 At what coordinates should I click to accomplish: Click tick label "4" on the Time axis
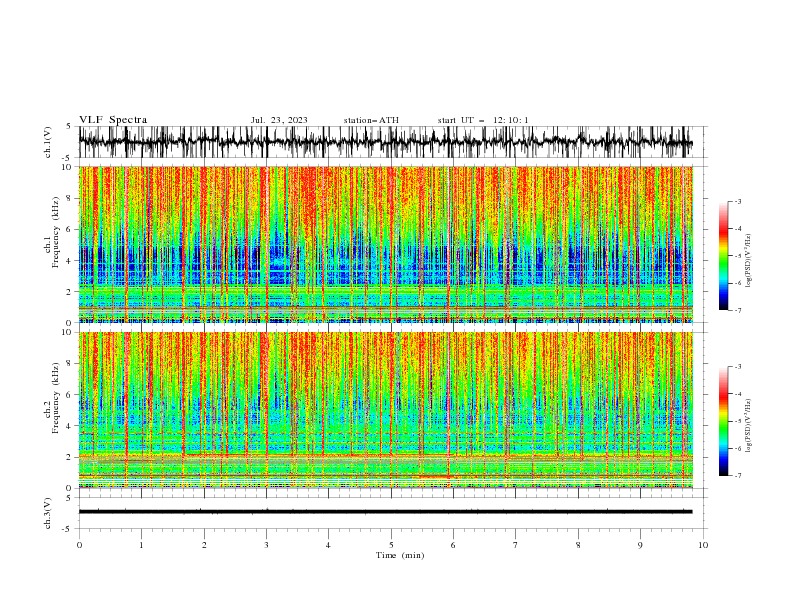click(x=328, y=545)
